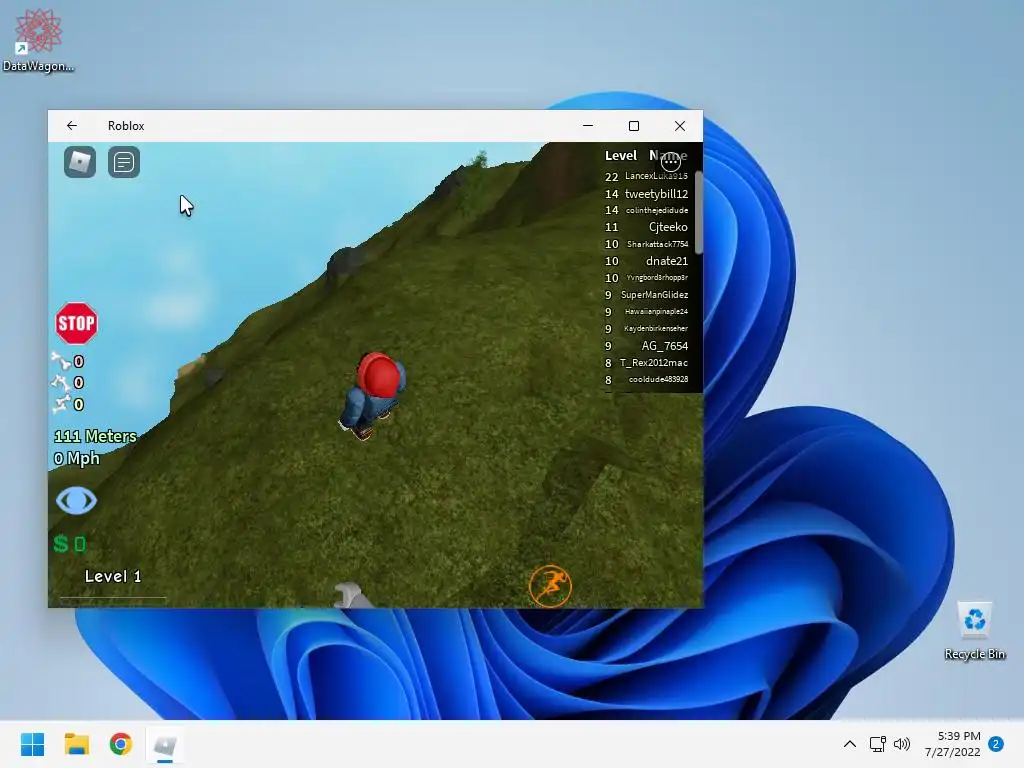Open the Roblox menu logo button
Viewport: 1024px width, 768px height.
coord(80,162)
